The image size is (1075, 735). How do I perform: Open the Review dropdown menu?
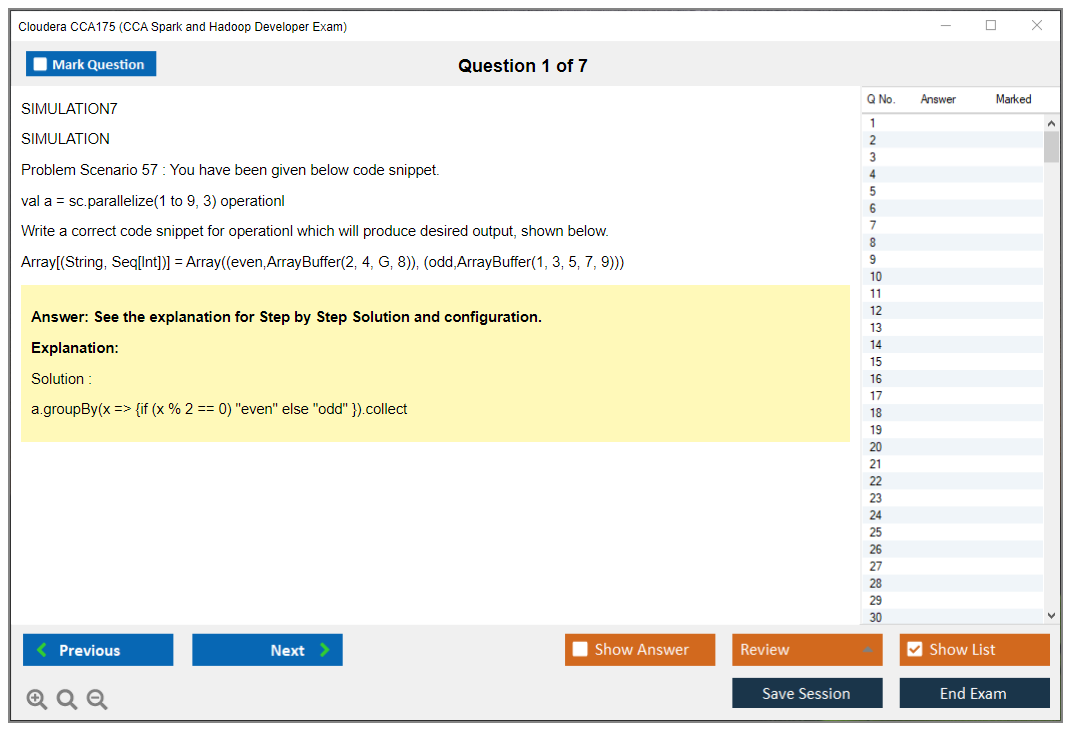[866, 650]
